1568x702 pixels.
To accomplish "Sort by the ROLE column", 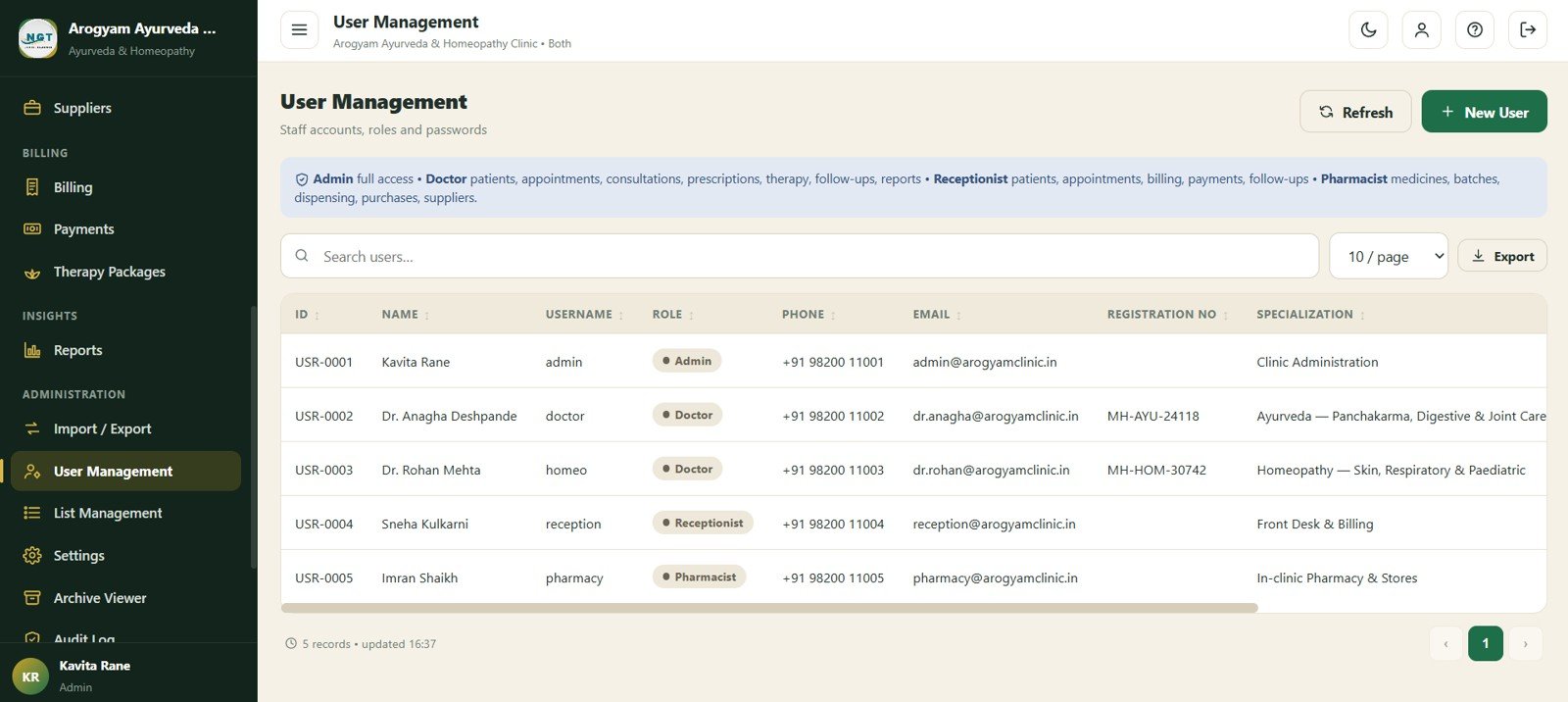I will (x=672, y=315).
